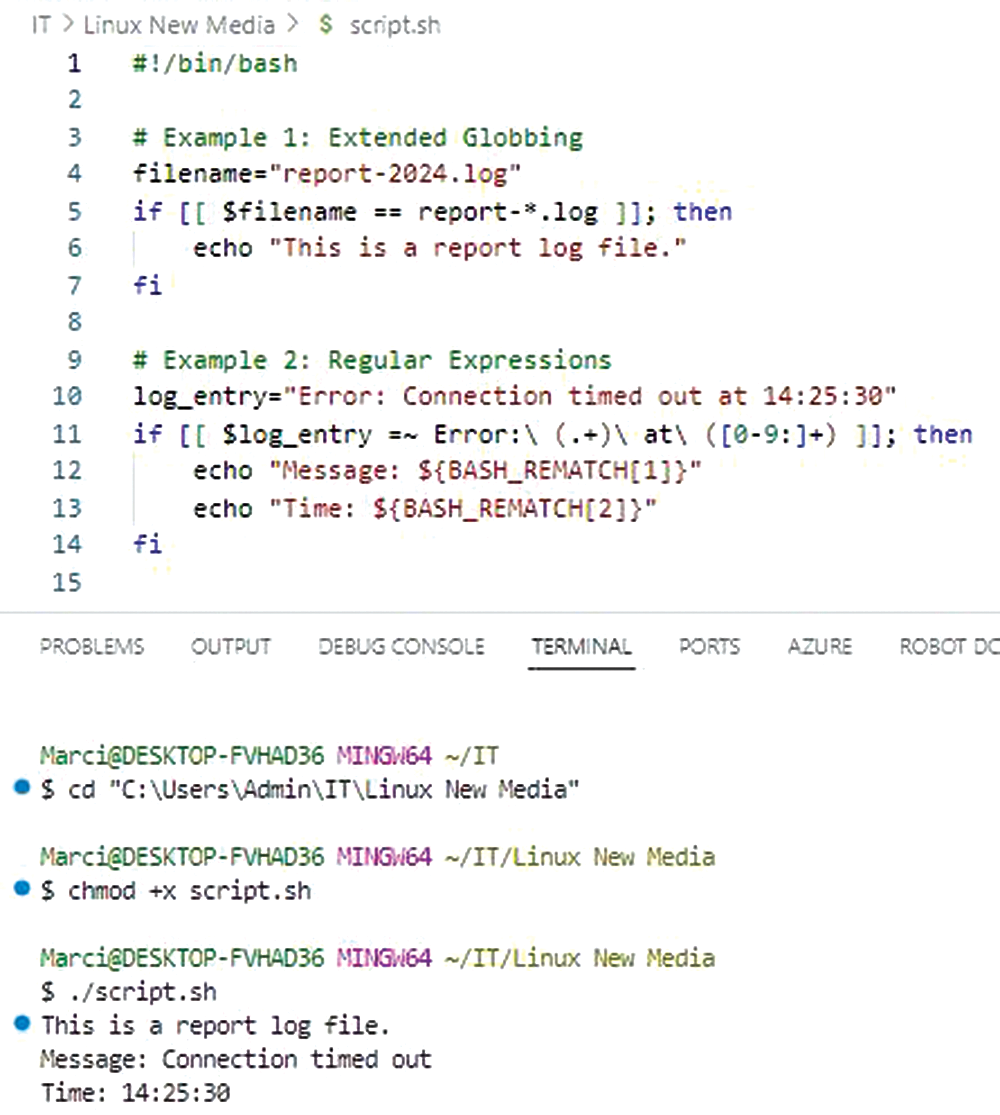Click the first prompt ending in '~/IT'
The image size is (1000, 1115).
pyautogui.click(x=269, y=755)
